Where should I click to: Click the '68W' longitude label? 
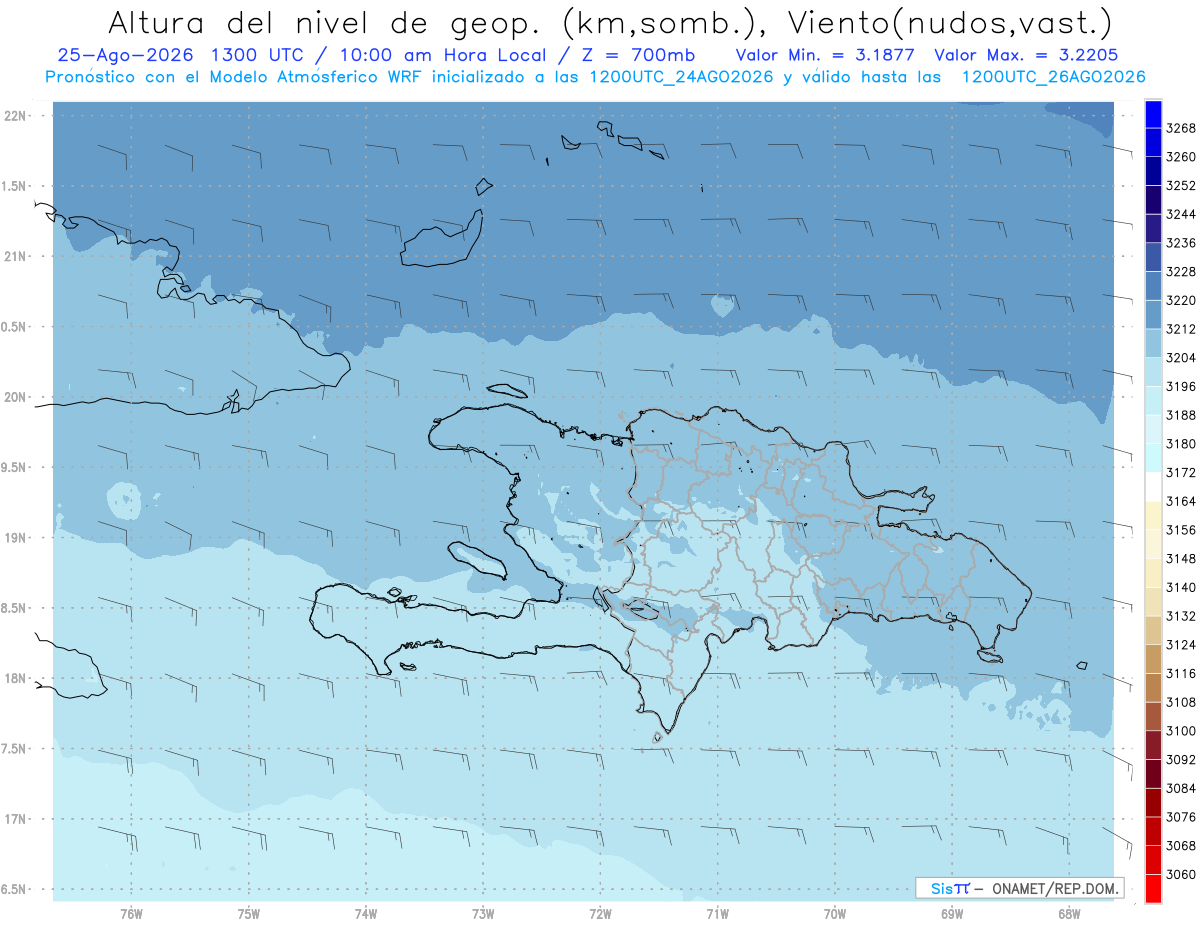(1068, 914)
